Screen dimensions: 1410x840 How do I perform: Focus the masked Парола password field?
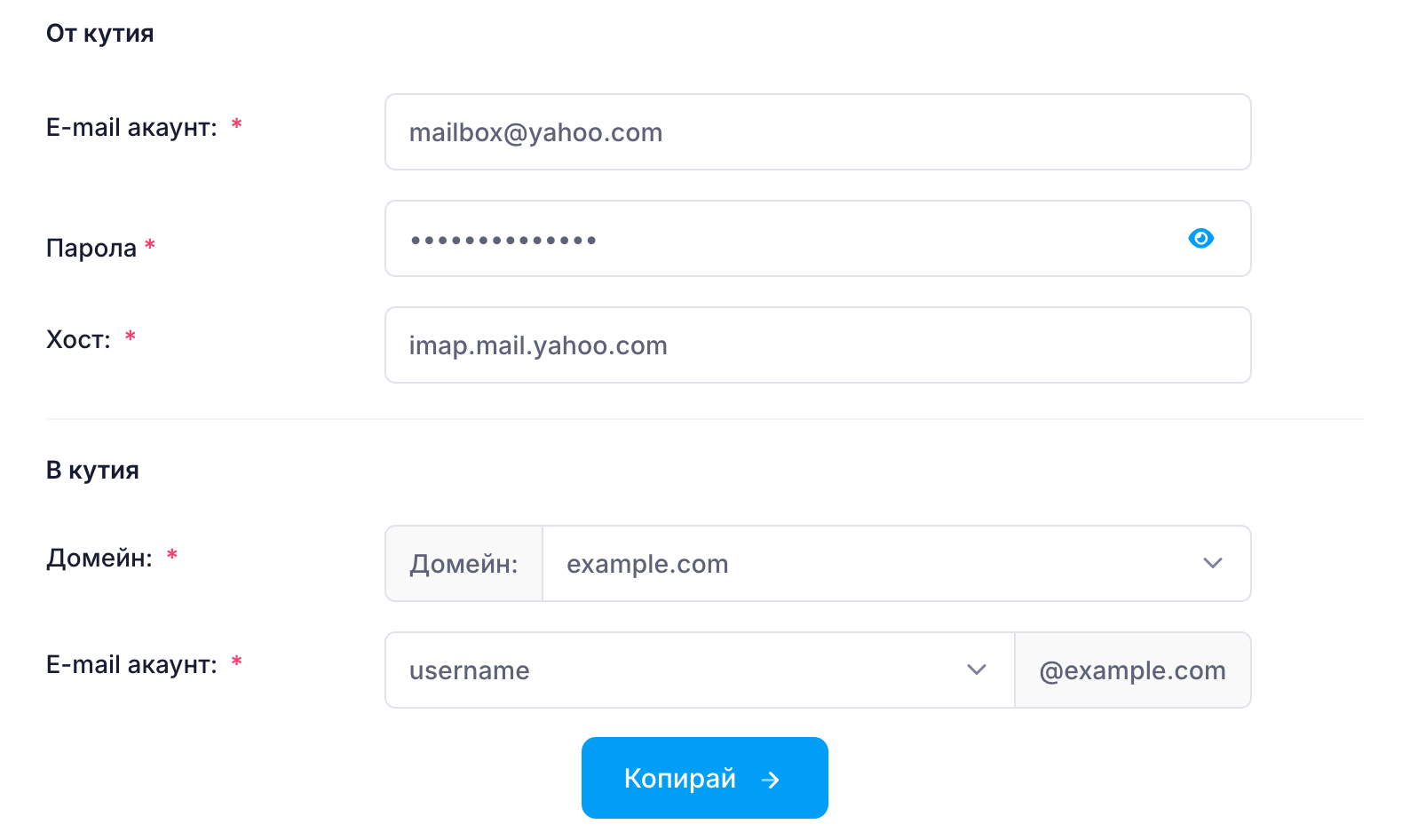pyautogui.click(x=818, y=239)
